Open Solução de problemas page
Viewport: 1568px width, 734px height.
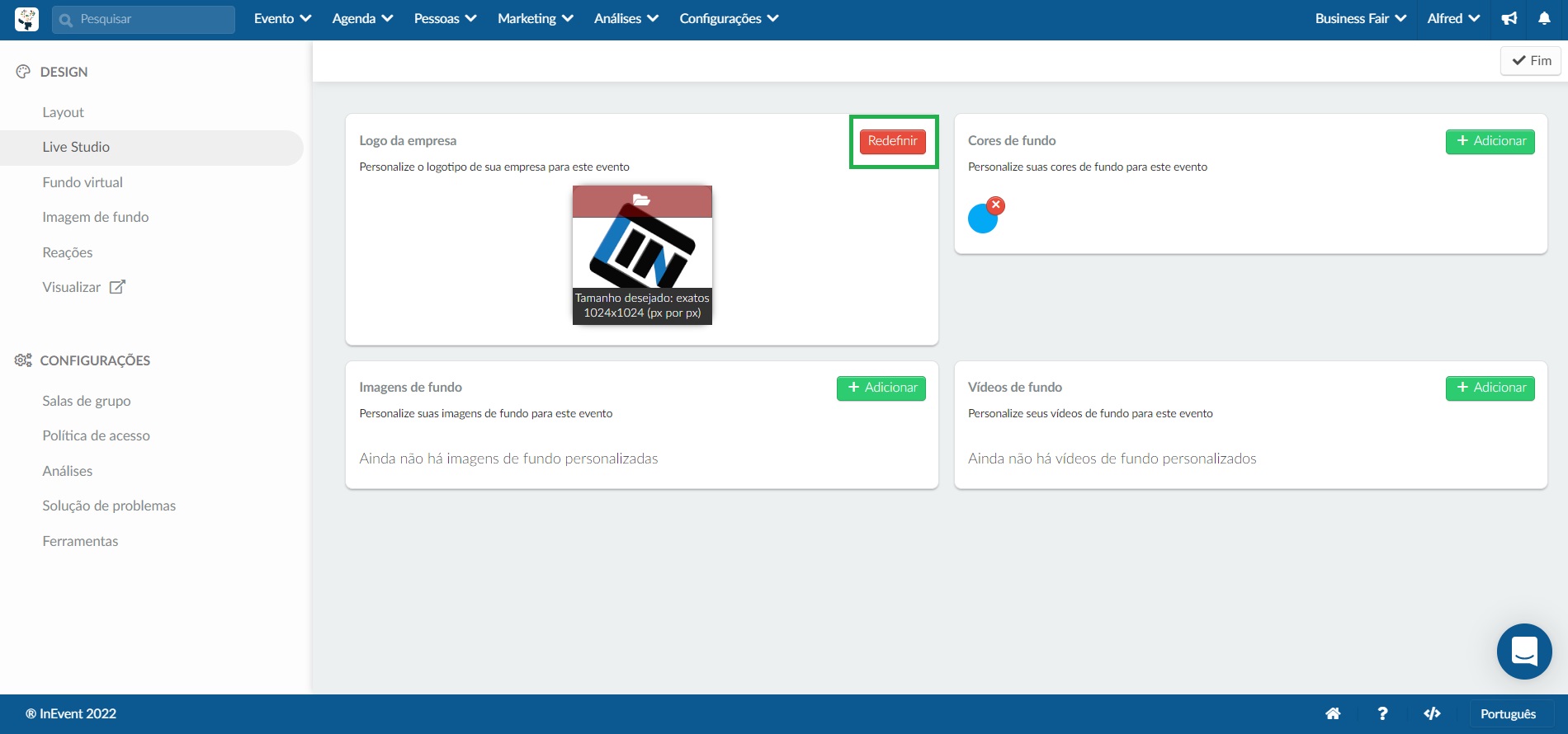[109, 506]
